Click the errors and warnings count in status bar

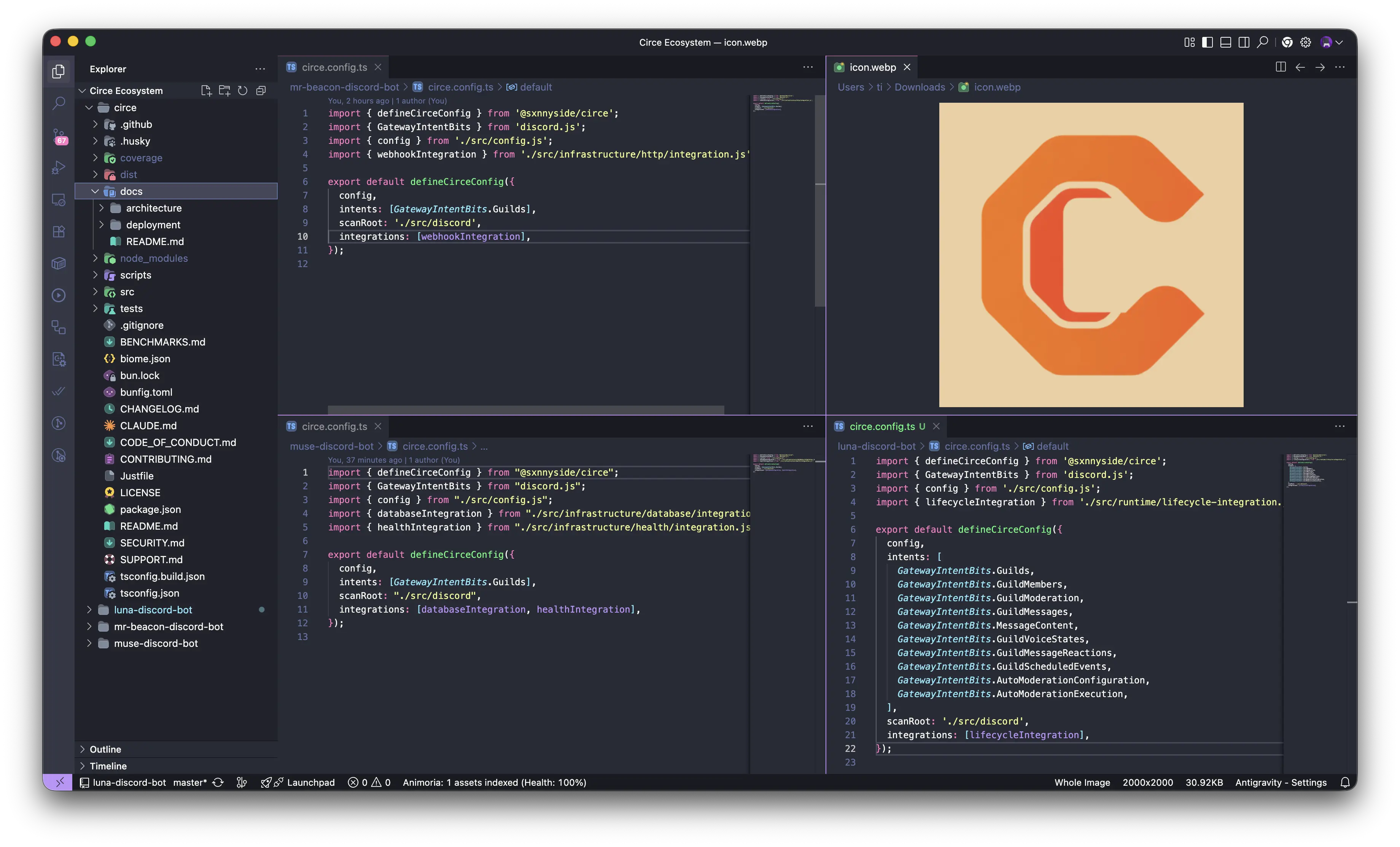click(369, 782)
